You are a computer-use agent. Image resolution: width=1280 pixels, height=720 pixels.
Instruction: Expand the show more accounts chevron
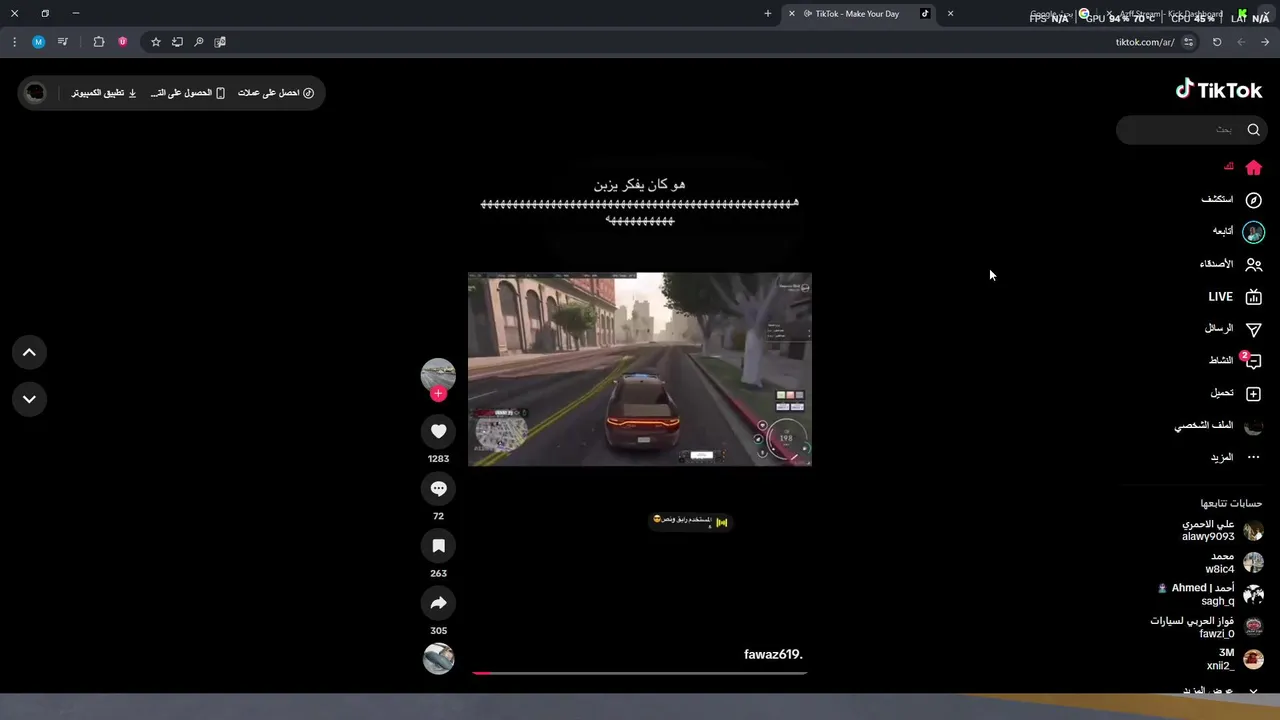pos(1254,690)
